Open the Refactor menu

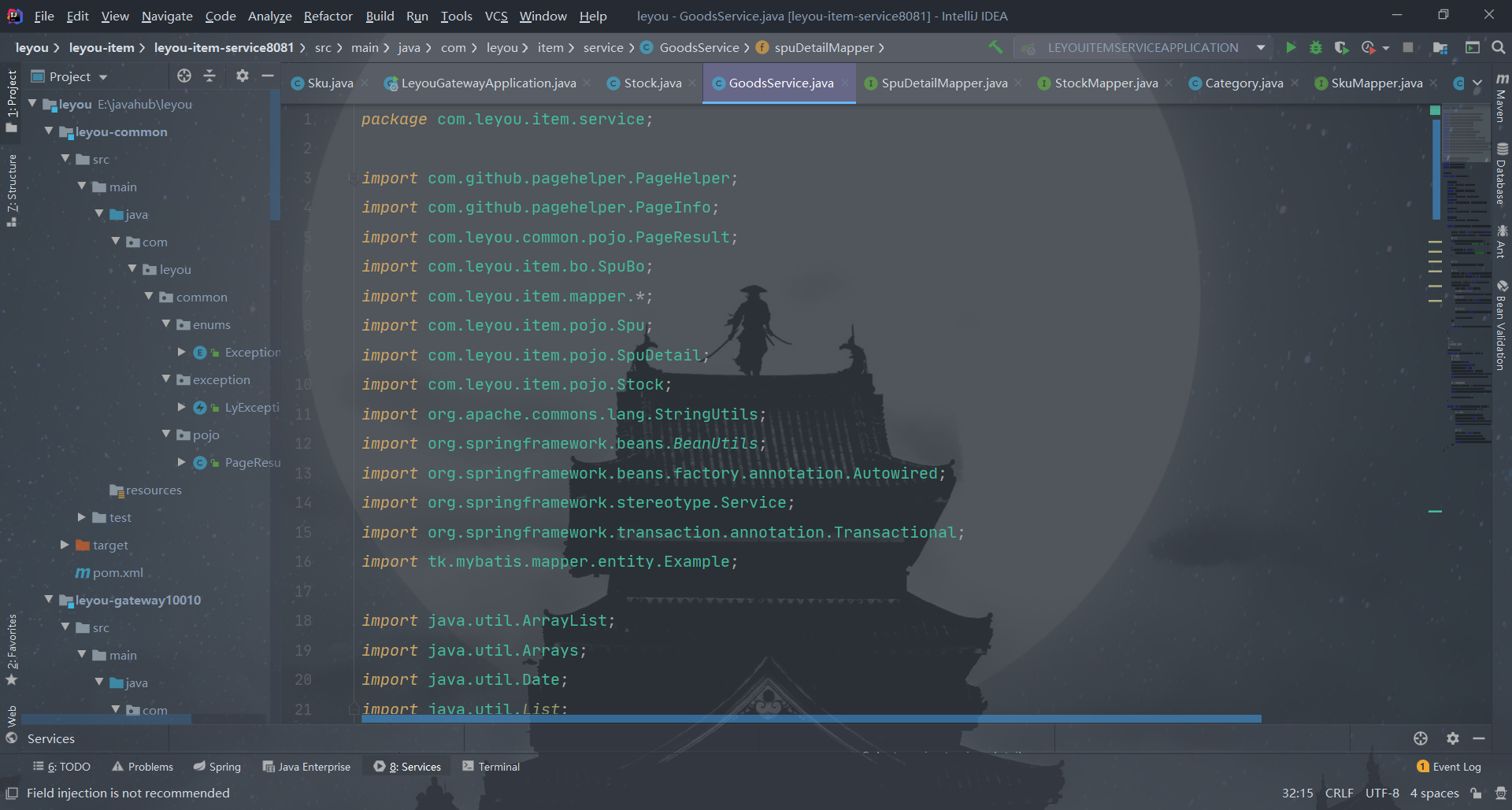coord(328,16)
